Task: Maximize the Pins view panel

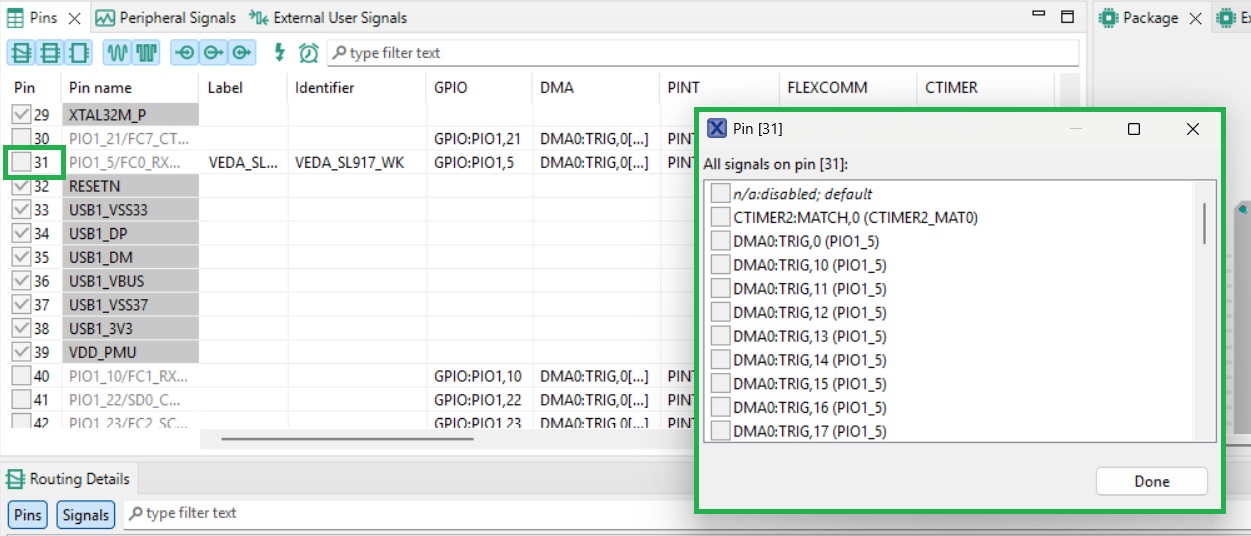Action: [1067, 17]
